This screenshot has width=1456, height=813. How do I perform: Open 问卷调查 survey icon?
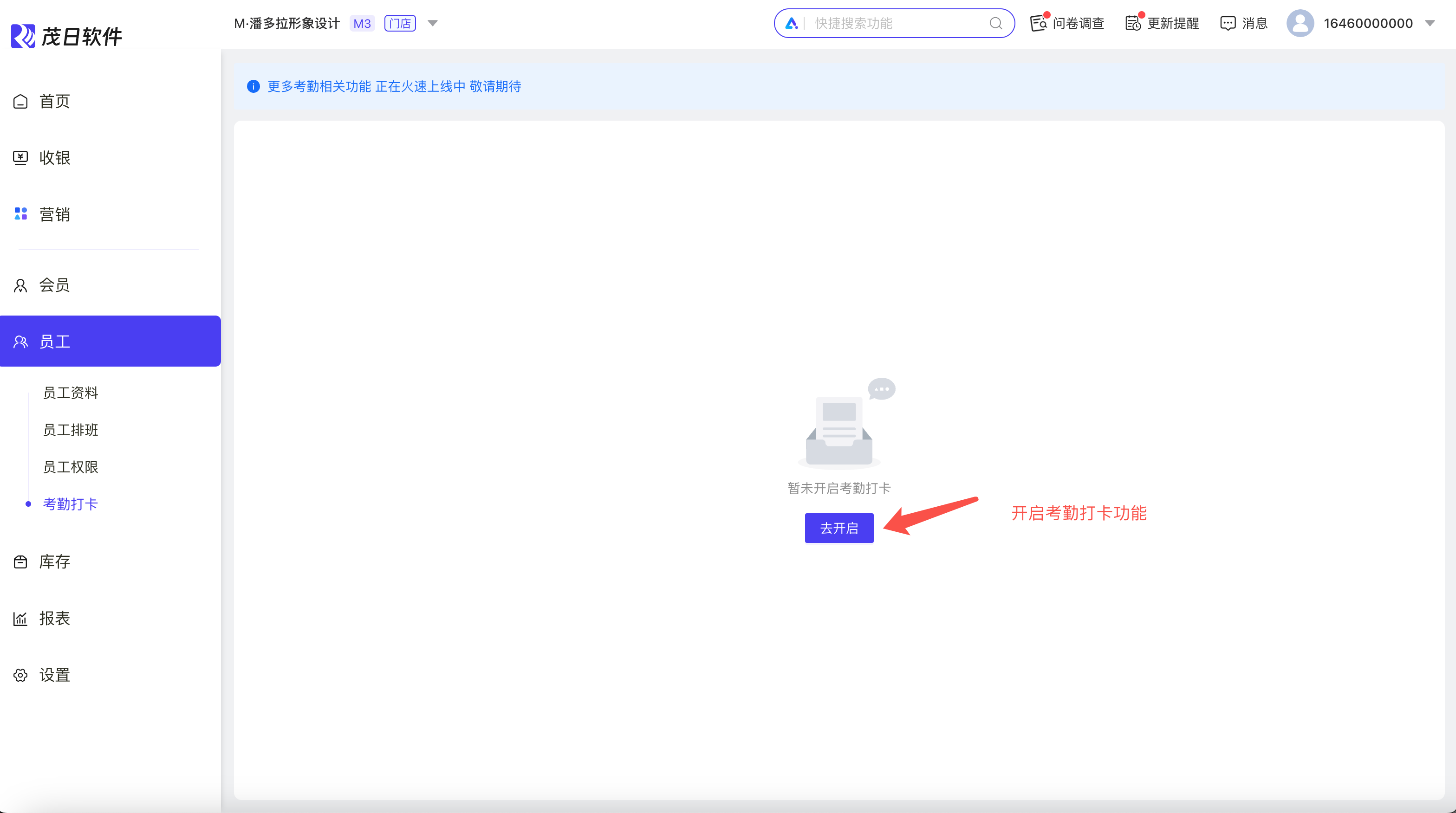click(1038, 23)
